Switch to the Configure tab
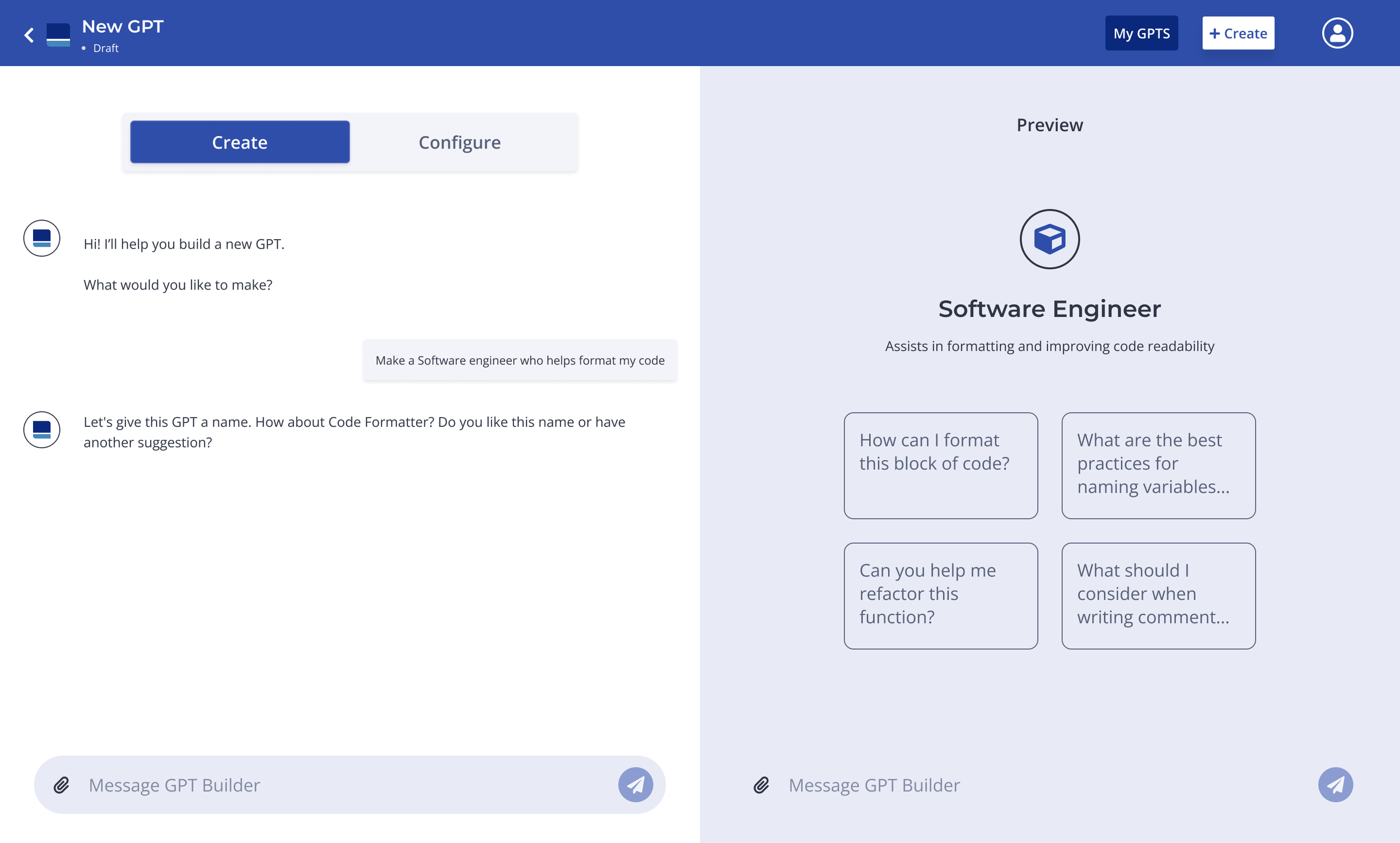 [x=459, y=142]
